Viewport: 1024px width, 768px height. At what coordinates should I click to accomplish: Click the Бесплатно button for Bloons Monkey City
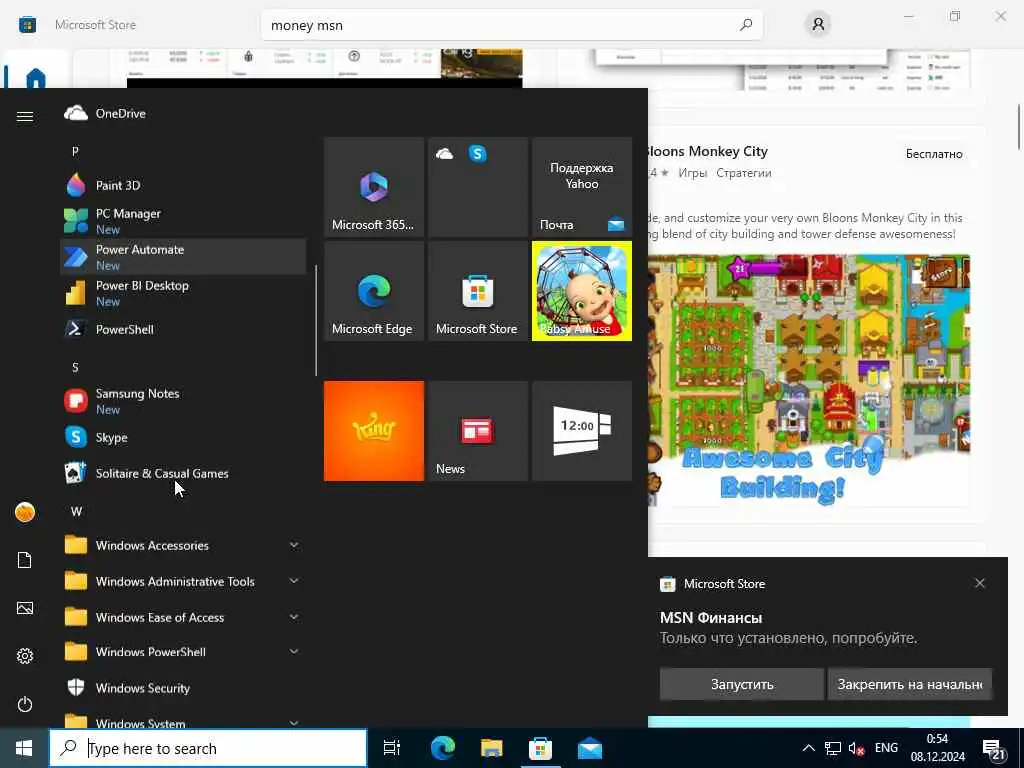934,154
